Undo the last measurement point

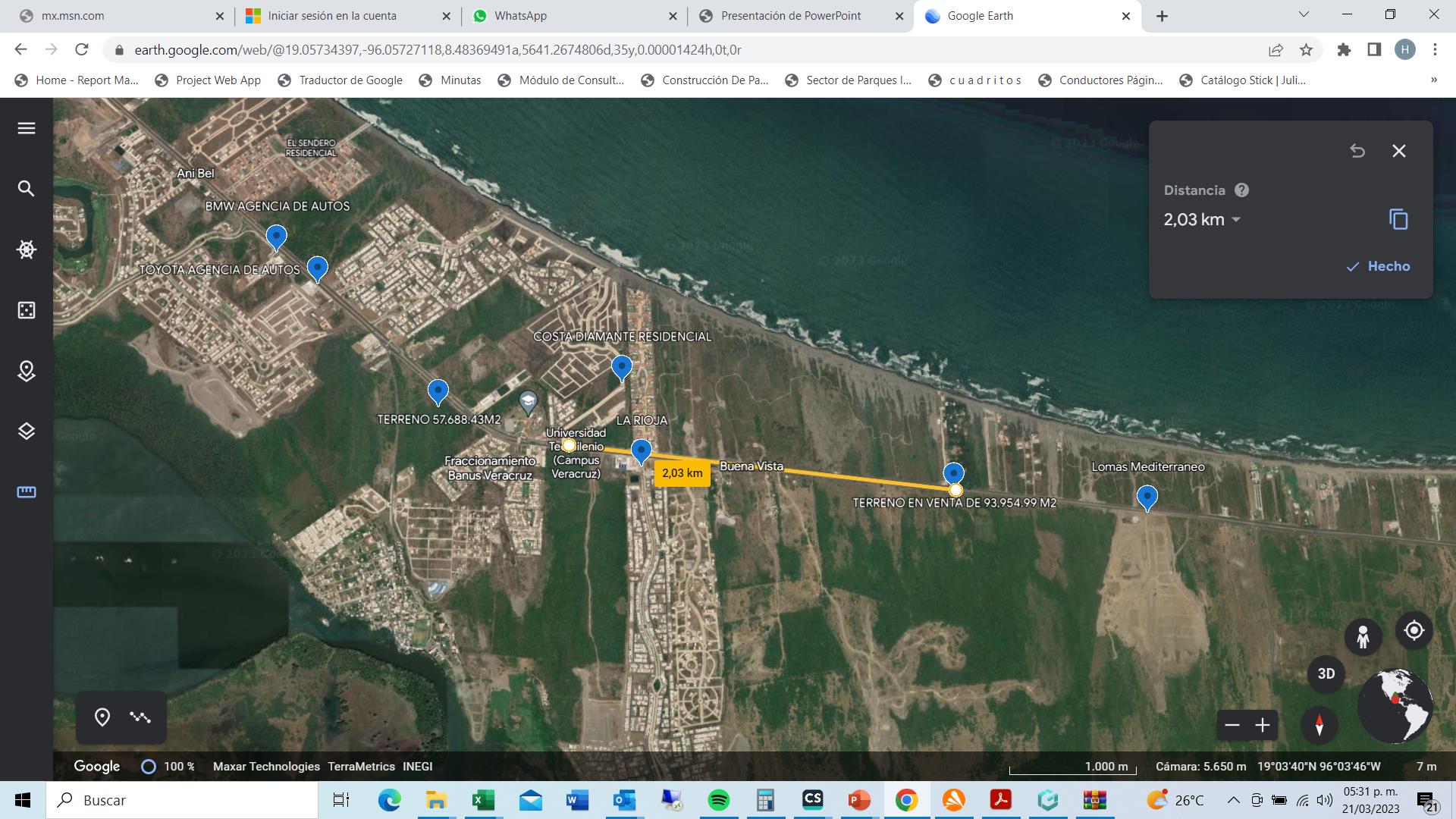click(1357, 151)
